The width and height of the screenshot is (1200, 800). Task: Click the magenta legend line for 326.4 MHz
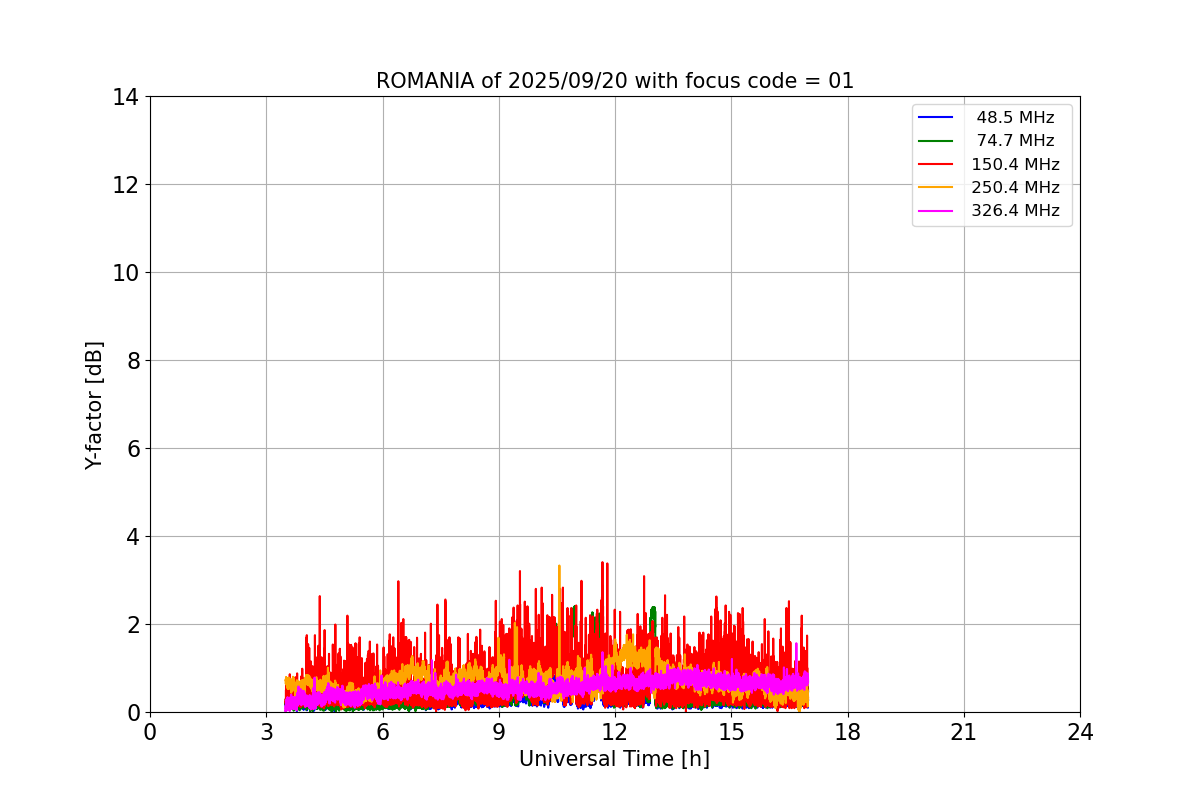point(935,211)
